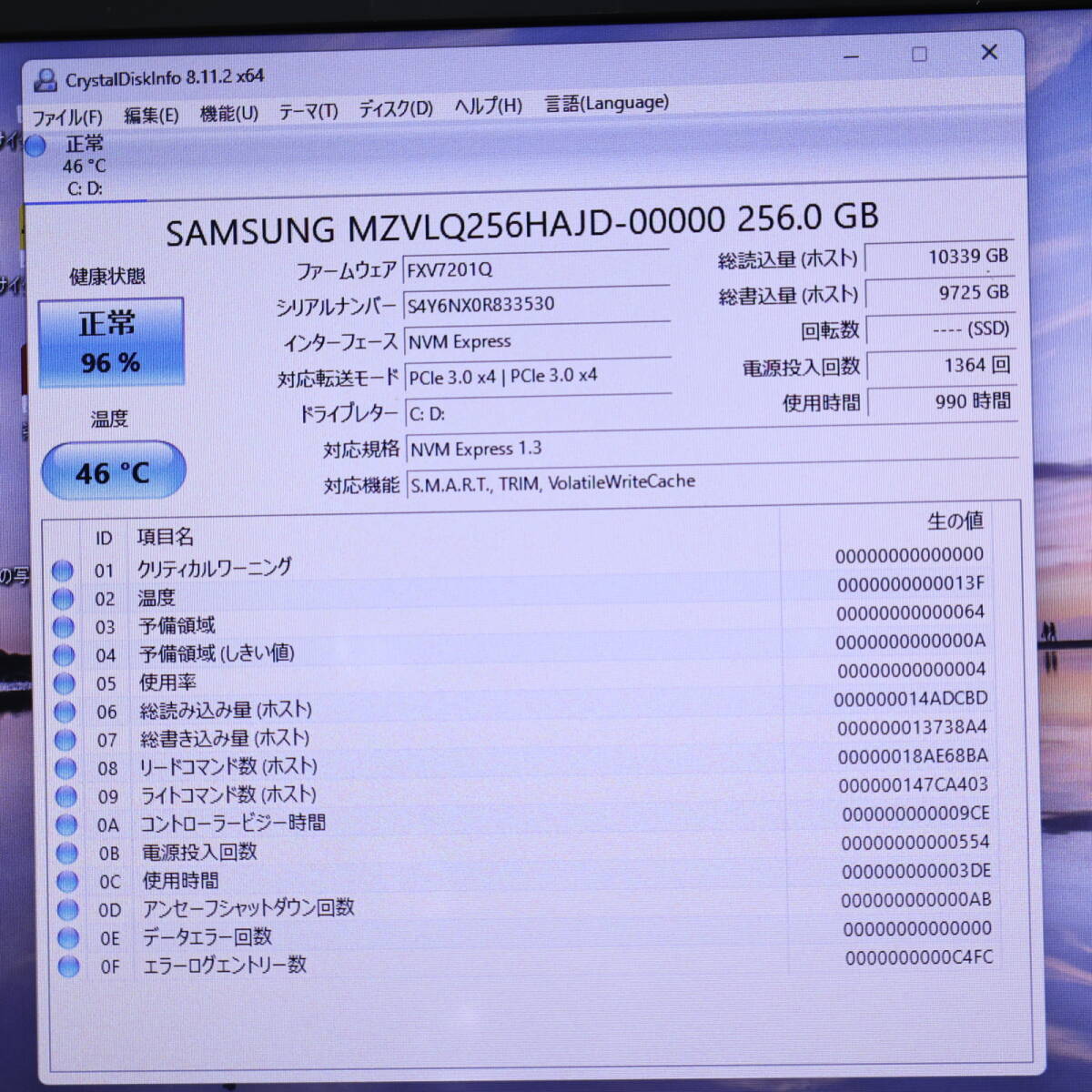Click status circle for コントローラービジー時間 row
Viewport: 1092px width, 1092px height.
tap(66, 824)
